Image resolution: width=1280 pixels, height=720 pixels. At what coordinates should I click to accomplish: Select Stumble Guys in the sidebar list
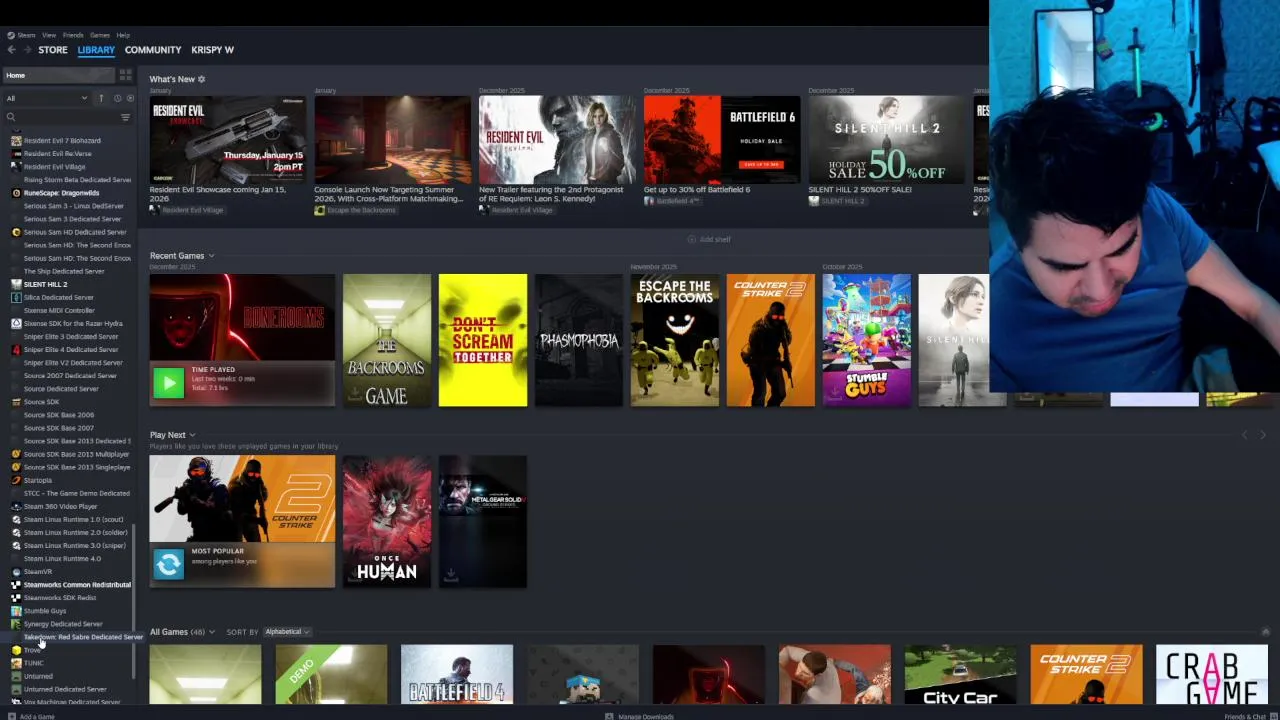coord(45,611)
